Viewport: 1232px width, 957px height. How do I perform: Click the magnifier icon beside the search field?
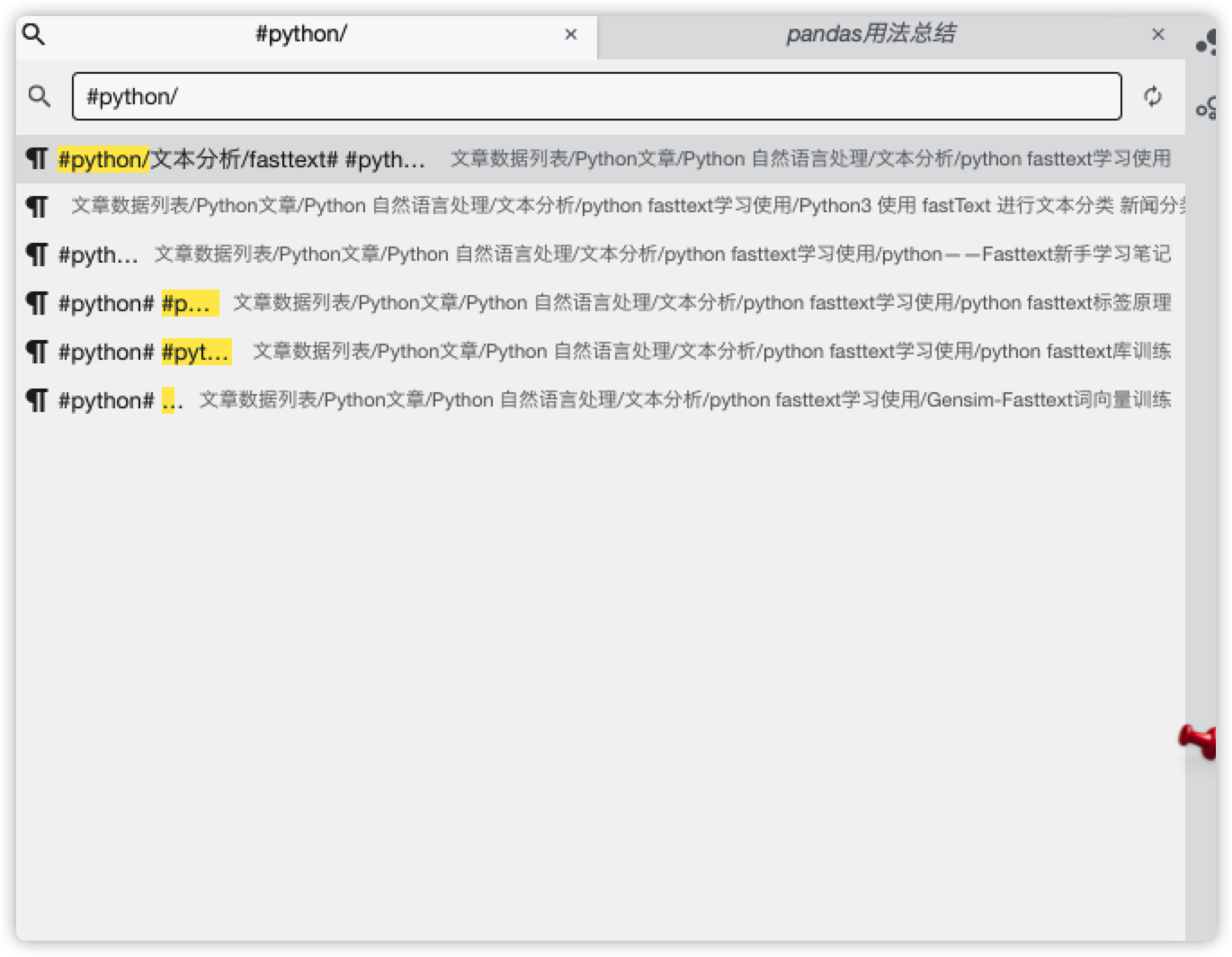point(39,95)
